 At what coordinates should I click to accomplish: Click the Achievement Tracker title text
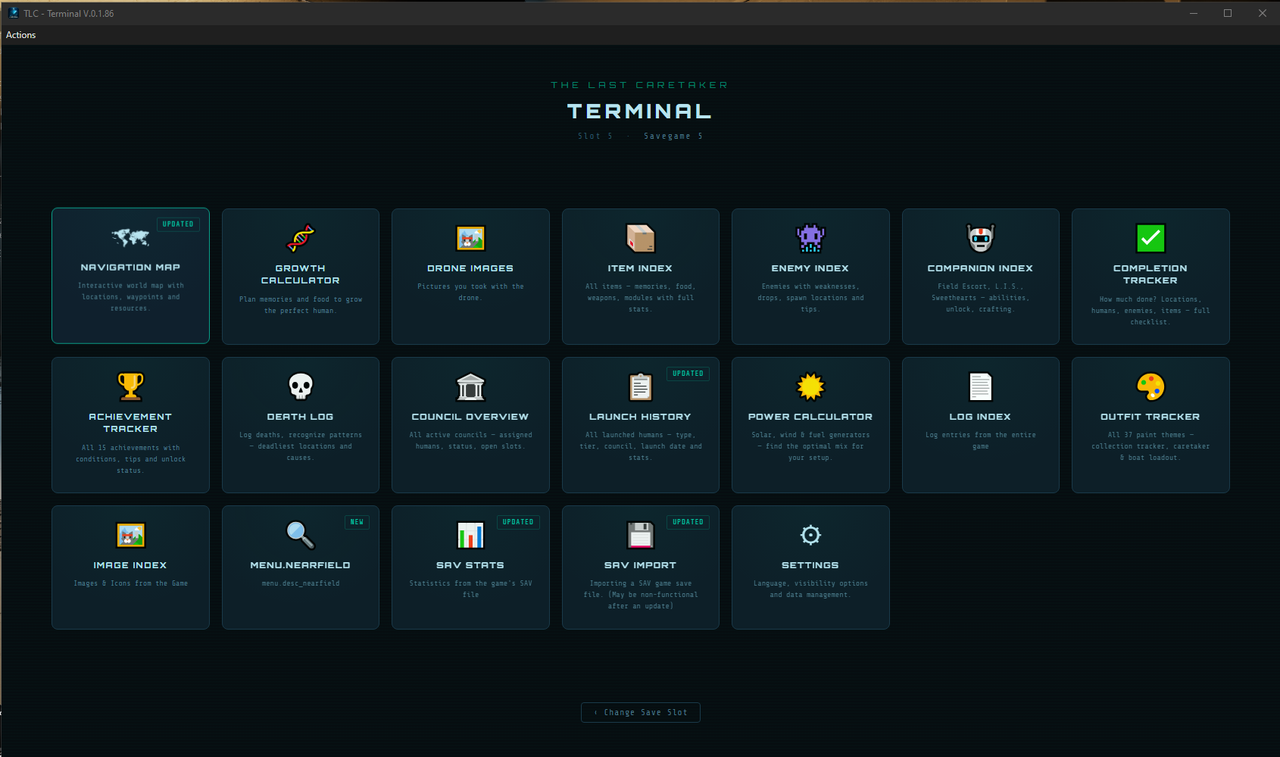130,423
